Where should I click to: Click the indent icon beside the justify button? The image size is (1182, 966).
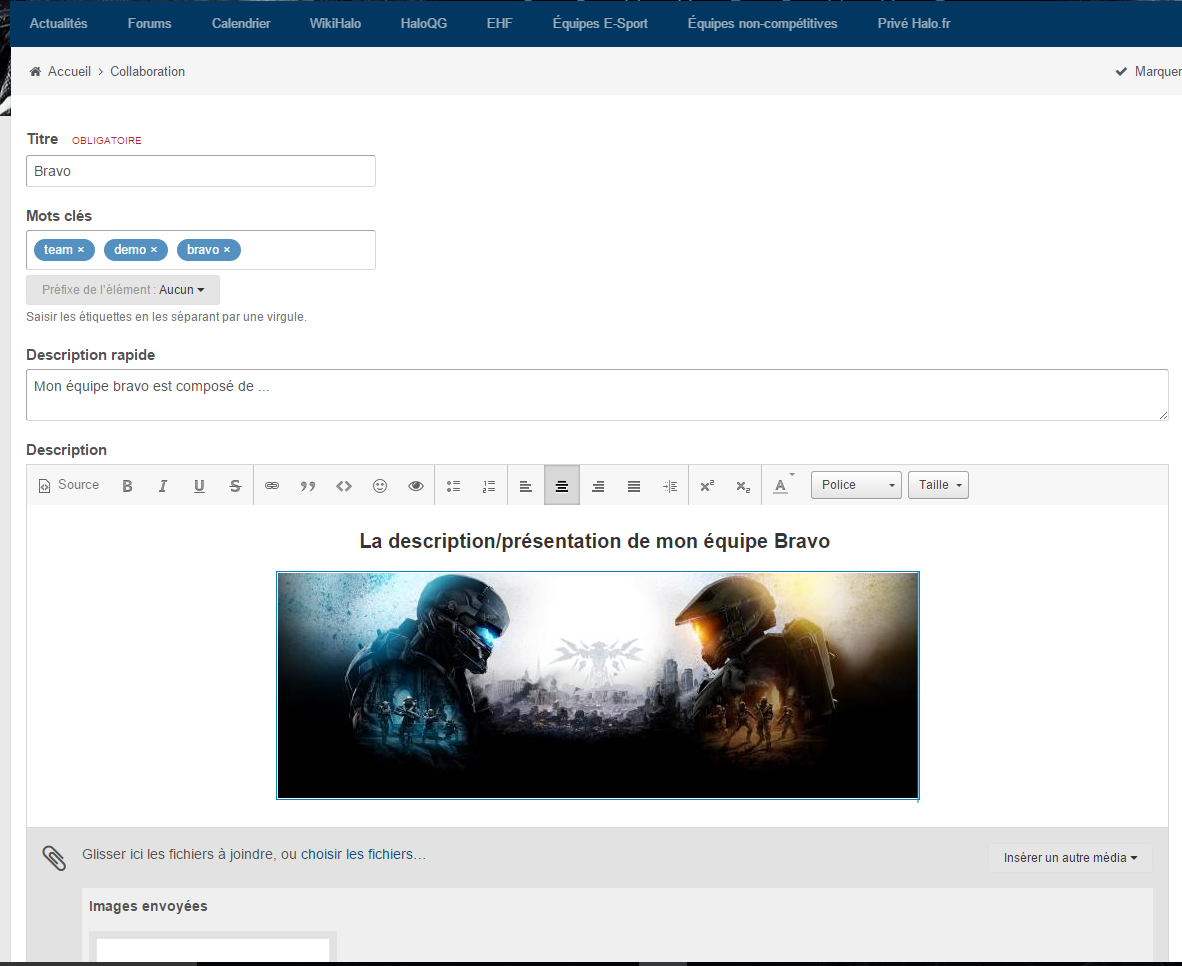tap(670, 486)
